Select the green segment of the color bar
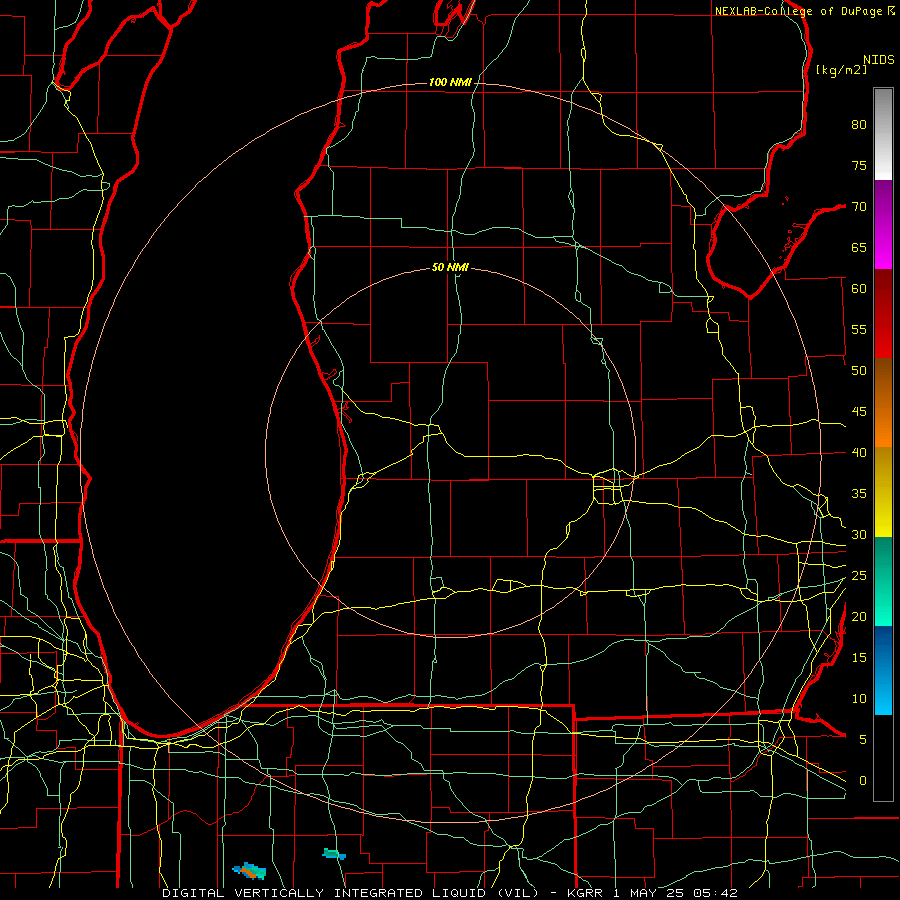Image resolution: width=900 pixels, height=900 pixels. click(x=883, y=581)
